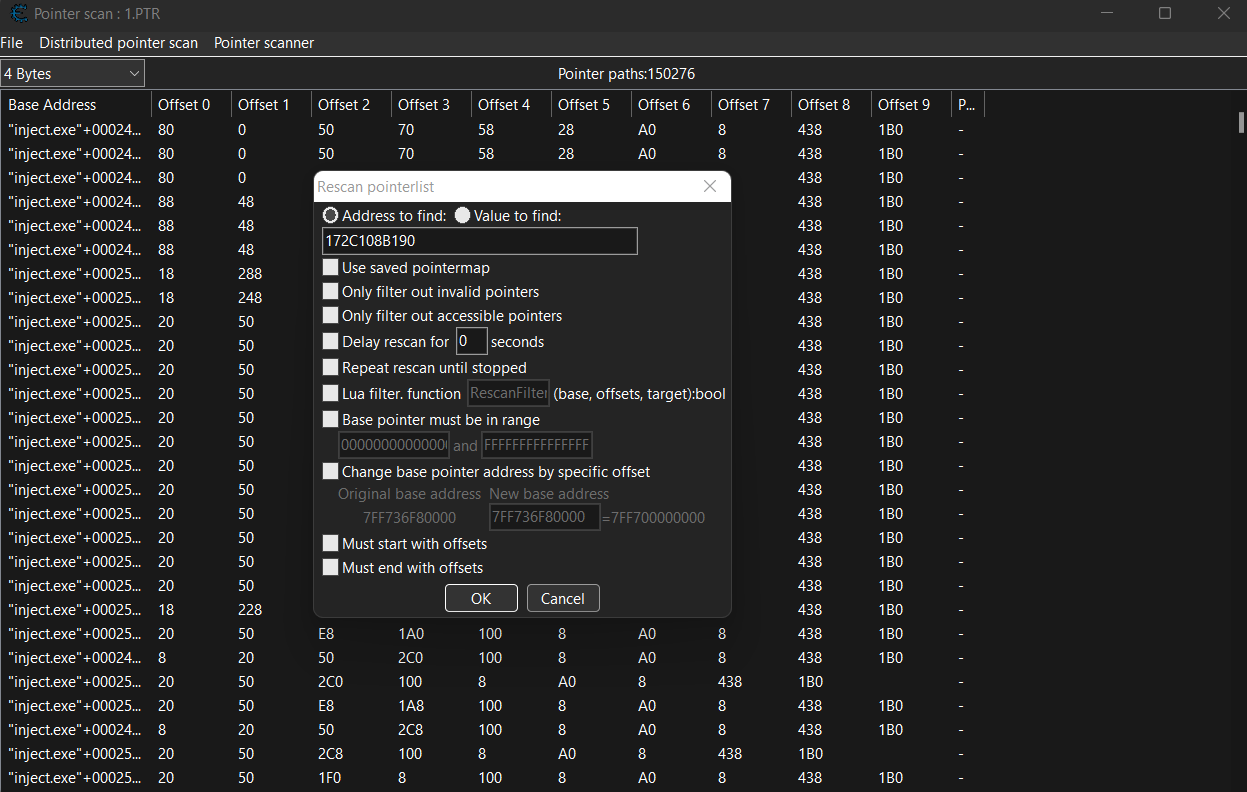Click the Offset 8 column header
The image size is (1247, 792).
pyautogui.click(x=832, y=105)
